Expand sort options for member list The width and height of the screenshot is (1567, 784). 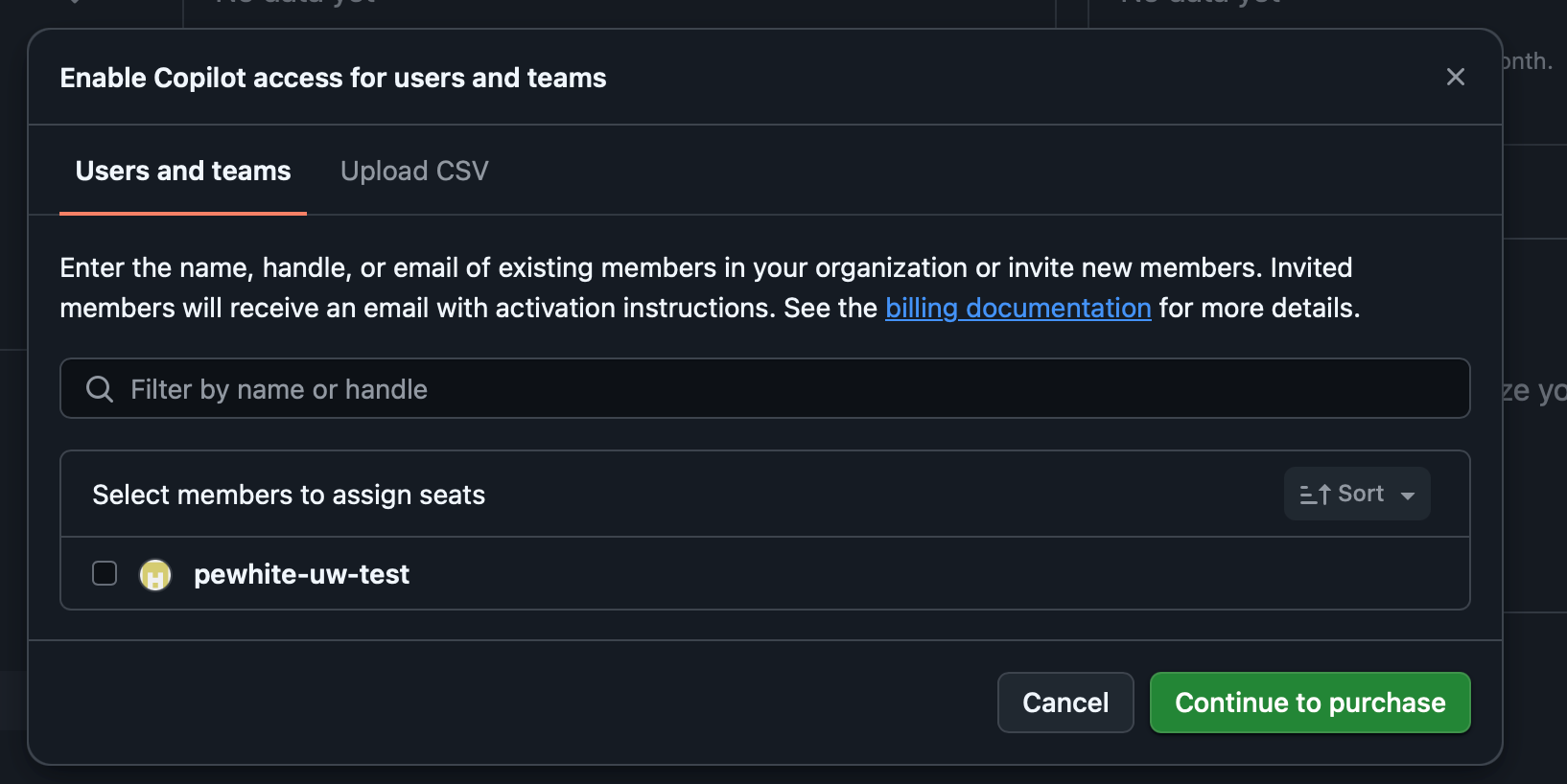tap(1356, 493)
